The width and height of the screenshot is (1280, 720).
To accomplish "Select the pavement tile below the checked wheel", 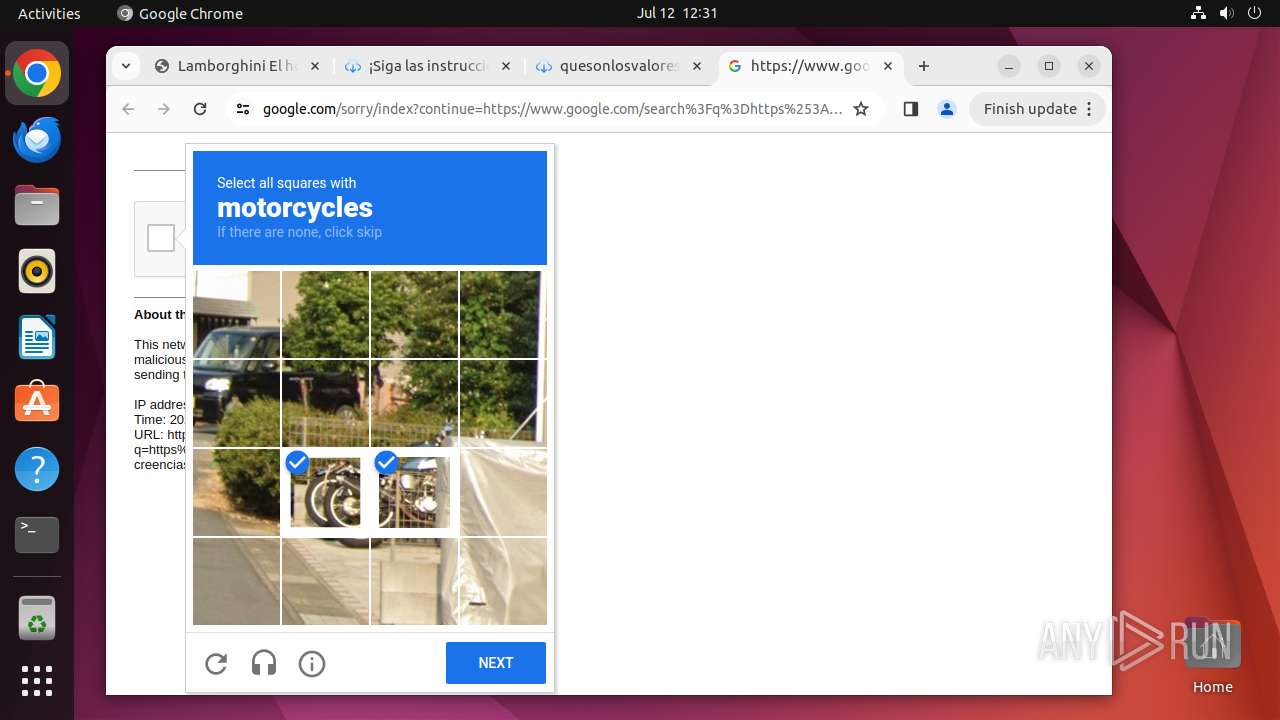I will click(325, 581).
